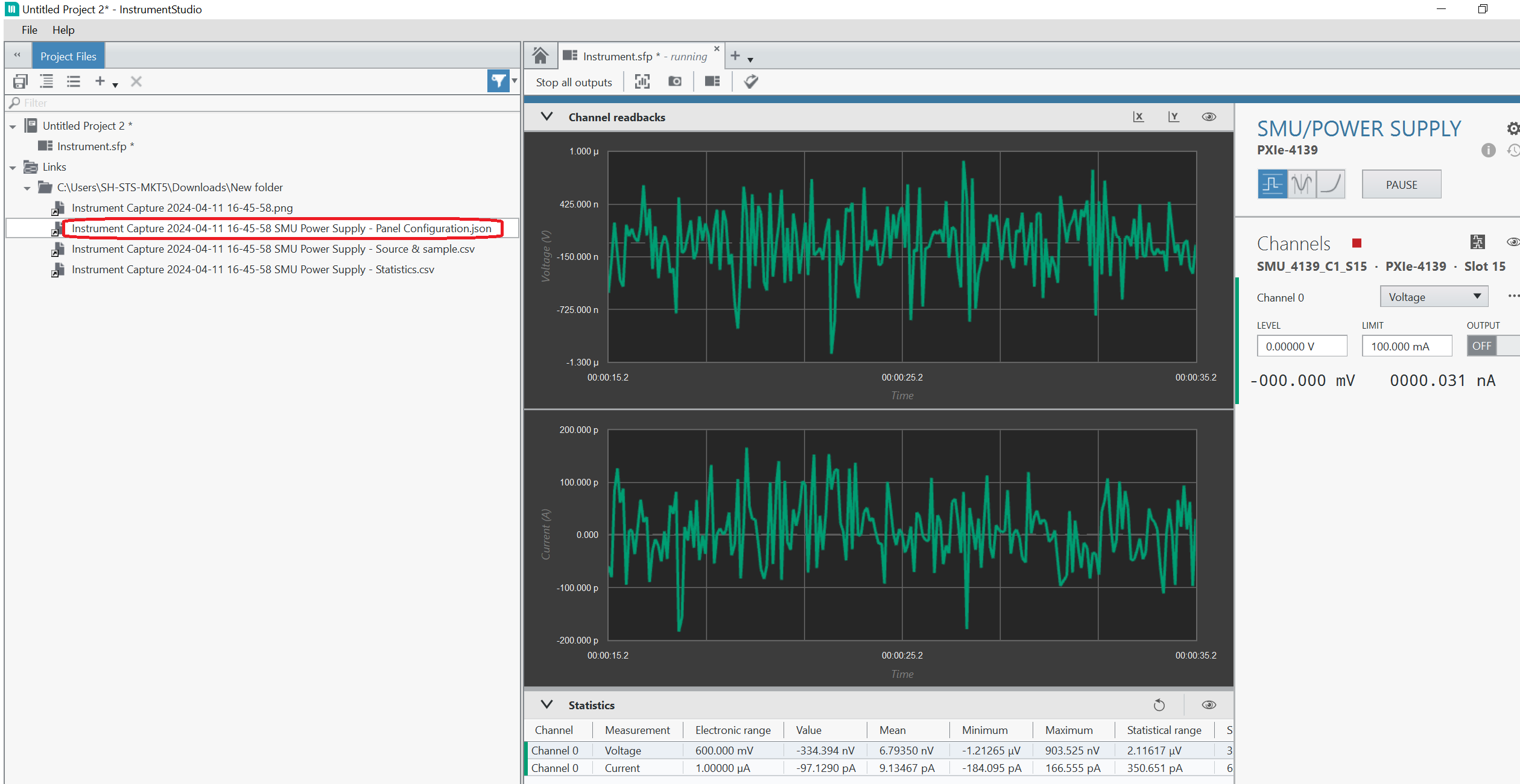Collapse Untitled Project 2 tree node

point(13,127)
